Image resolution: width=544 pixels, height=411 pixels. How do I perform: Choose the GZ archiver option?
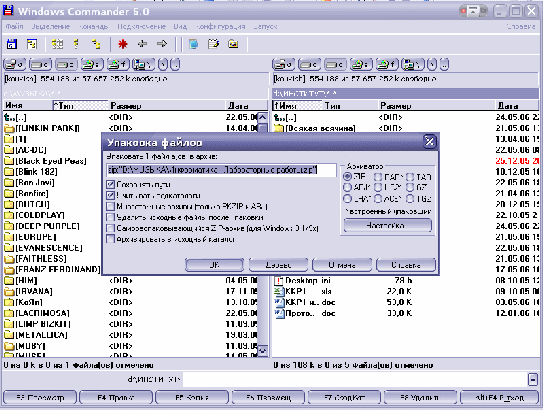(x=410, y=188)
